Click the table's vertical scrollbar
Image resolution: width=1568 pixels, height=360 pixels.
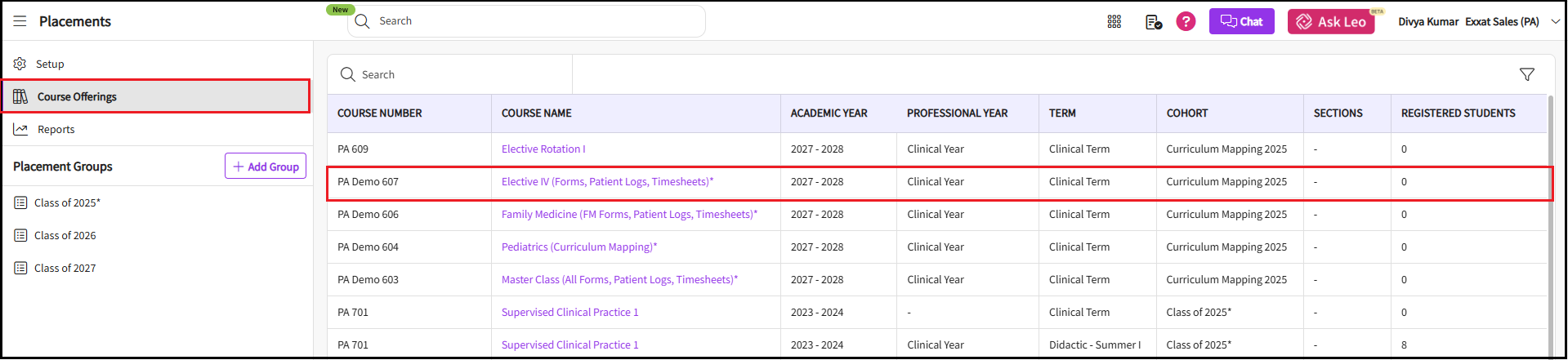click(x=1550, y=229)
